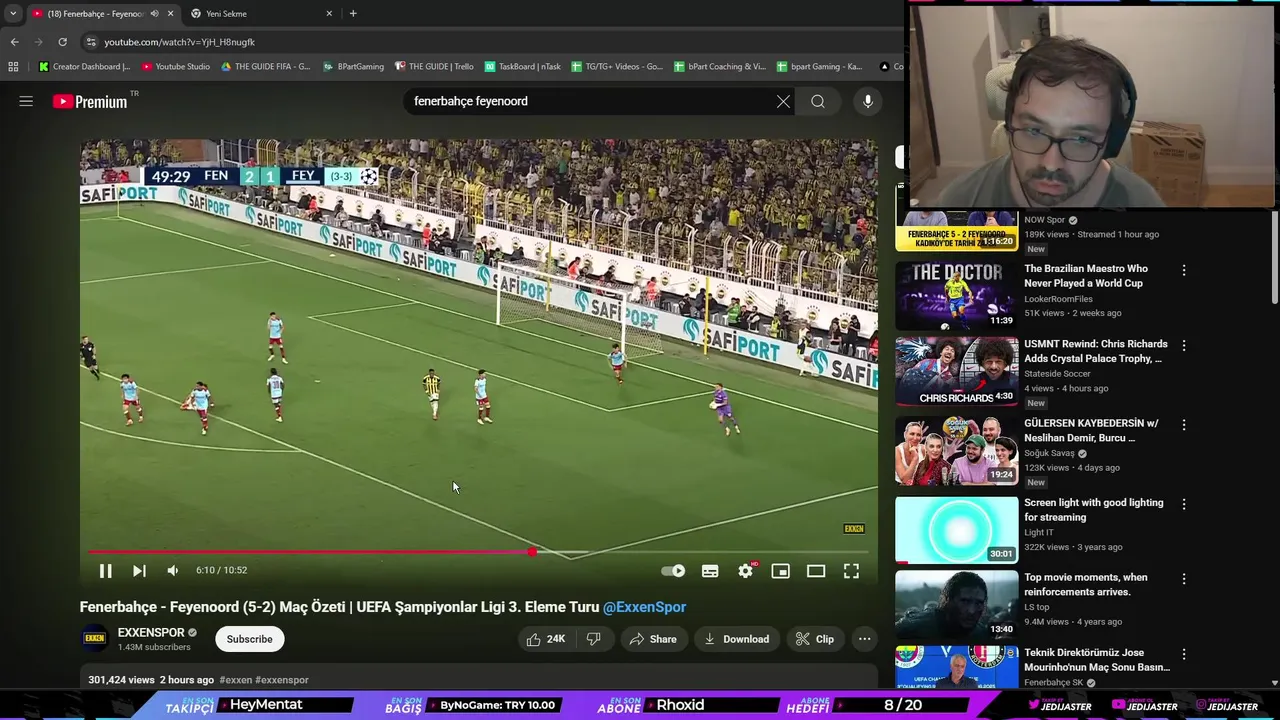This screenshot has width=1280, height=720.
Task: Open the 'THE GUIDE FIFA' bookmark
Action: pos(266,67)
